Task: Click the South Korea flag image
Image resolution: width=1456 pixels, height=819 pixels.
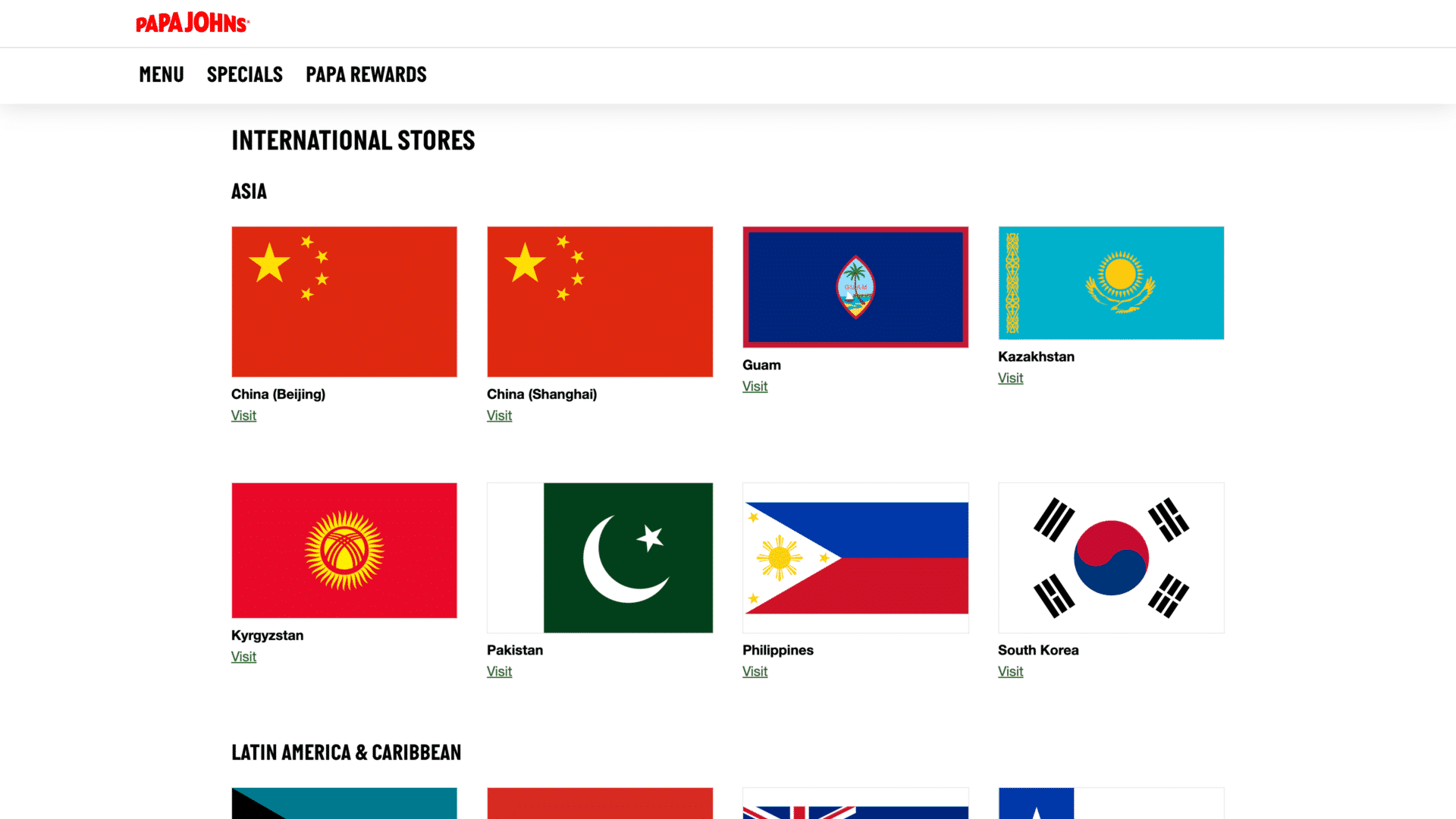Action: pyautogui.click(x=1111, y=557)
